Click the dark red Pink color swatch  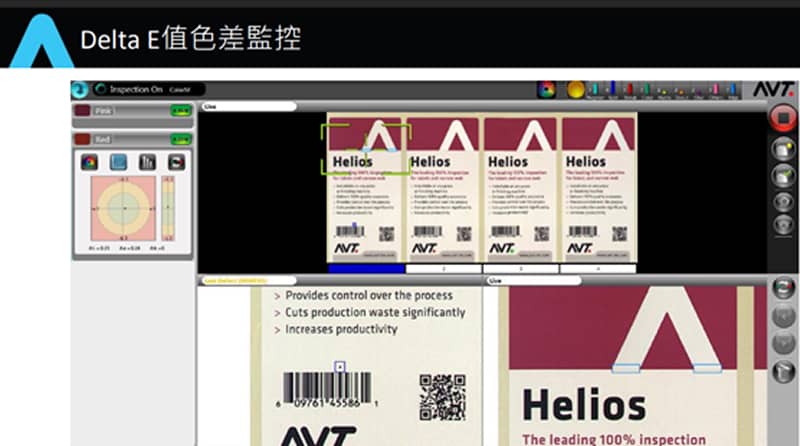(x=83, y=111)
